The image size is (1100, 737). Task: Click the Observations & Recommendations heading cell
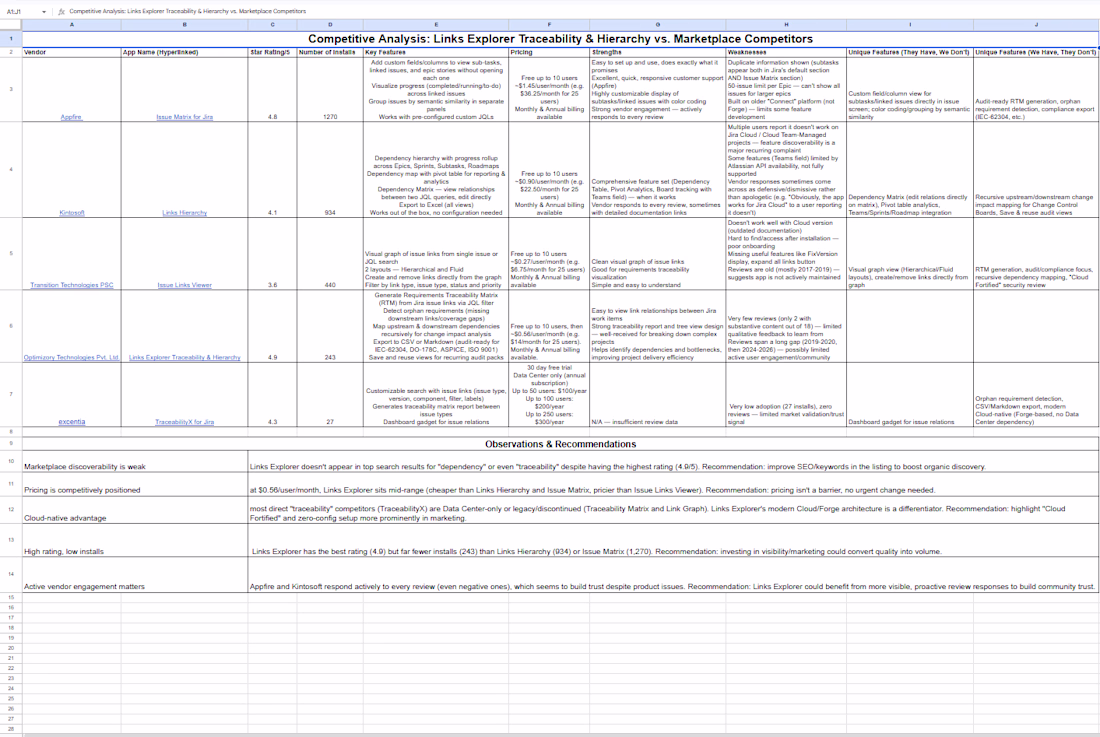(x=561, y=444)
